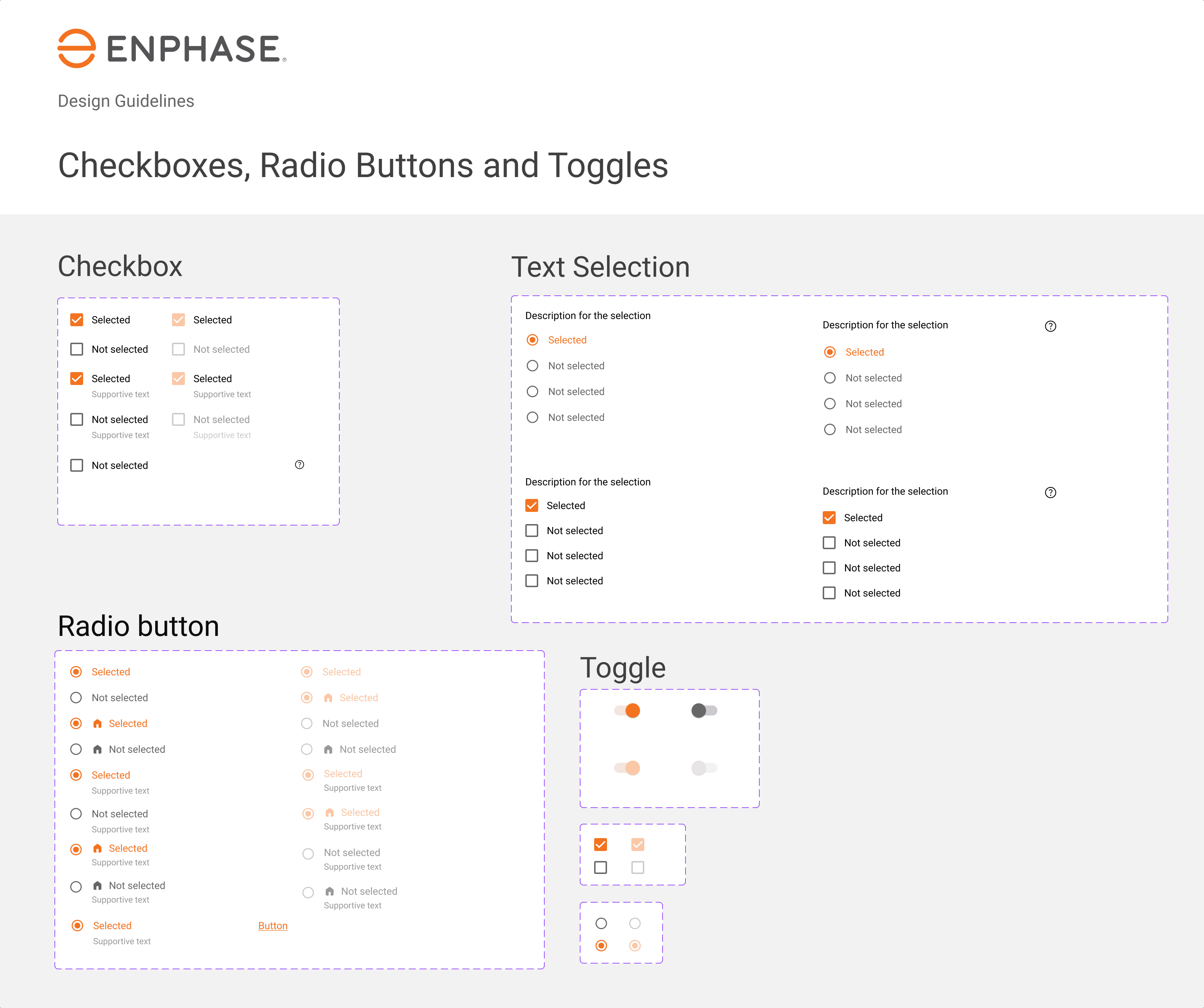Click the faded home icon in disabled Selected radio row

pyautogui.click(x=328, y=698)
